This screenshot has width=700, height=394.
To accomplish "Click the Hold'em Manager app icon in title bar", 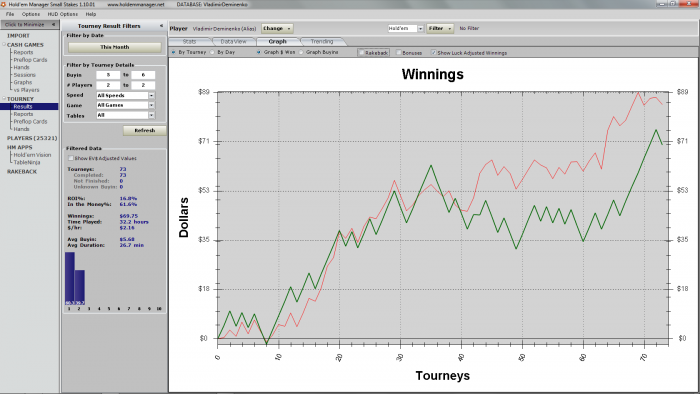I will click(4, 4).
